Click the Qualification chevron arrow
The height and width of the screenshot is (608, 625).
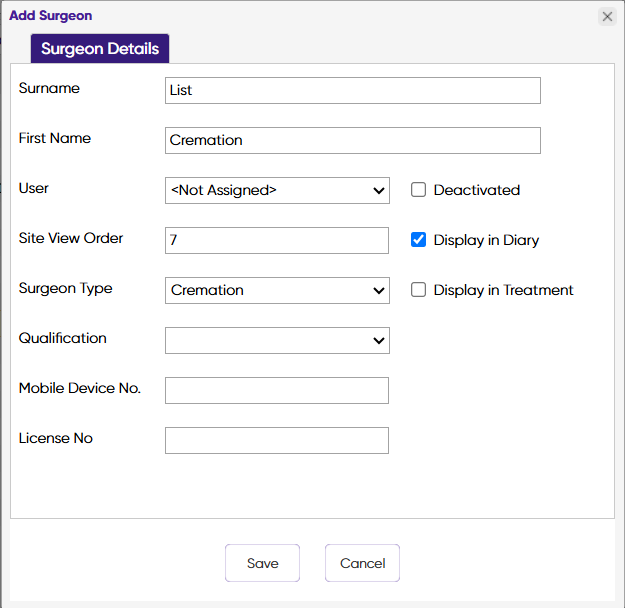coord(379,341)
